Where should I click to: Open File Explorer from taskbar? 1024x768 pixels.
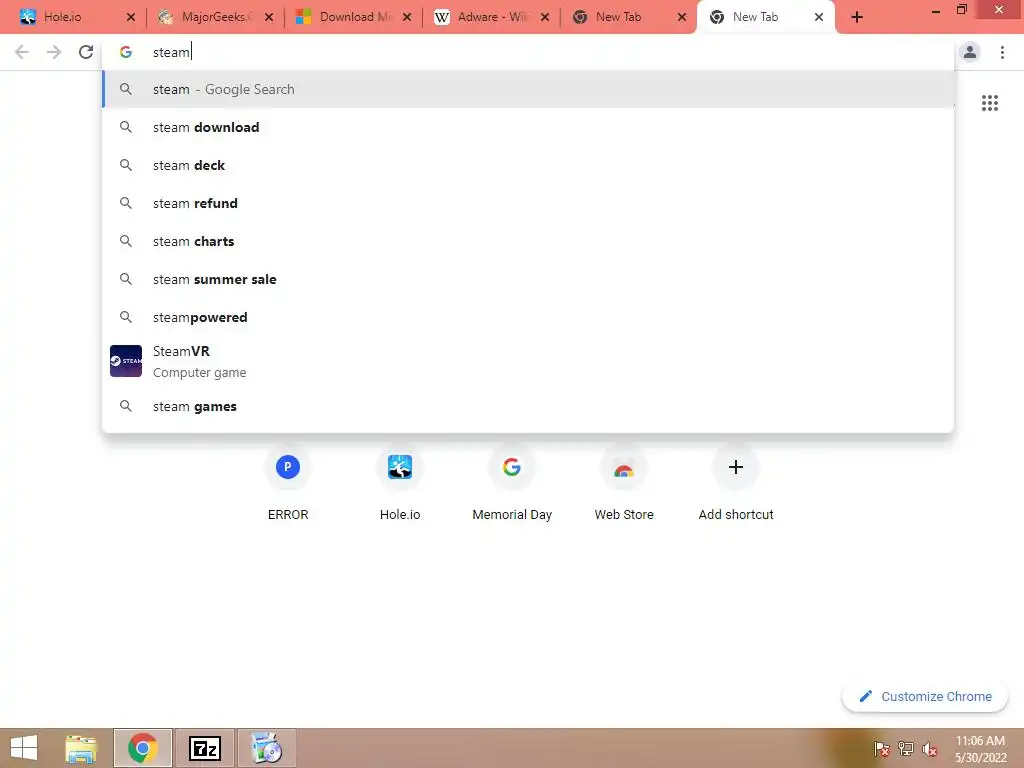pos(81,748)
